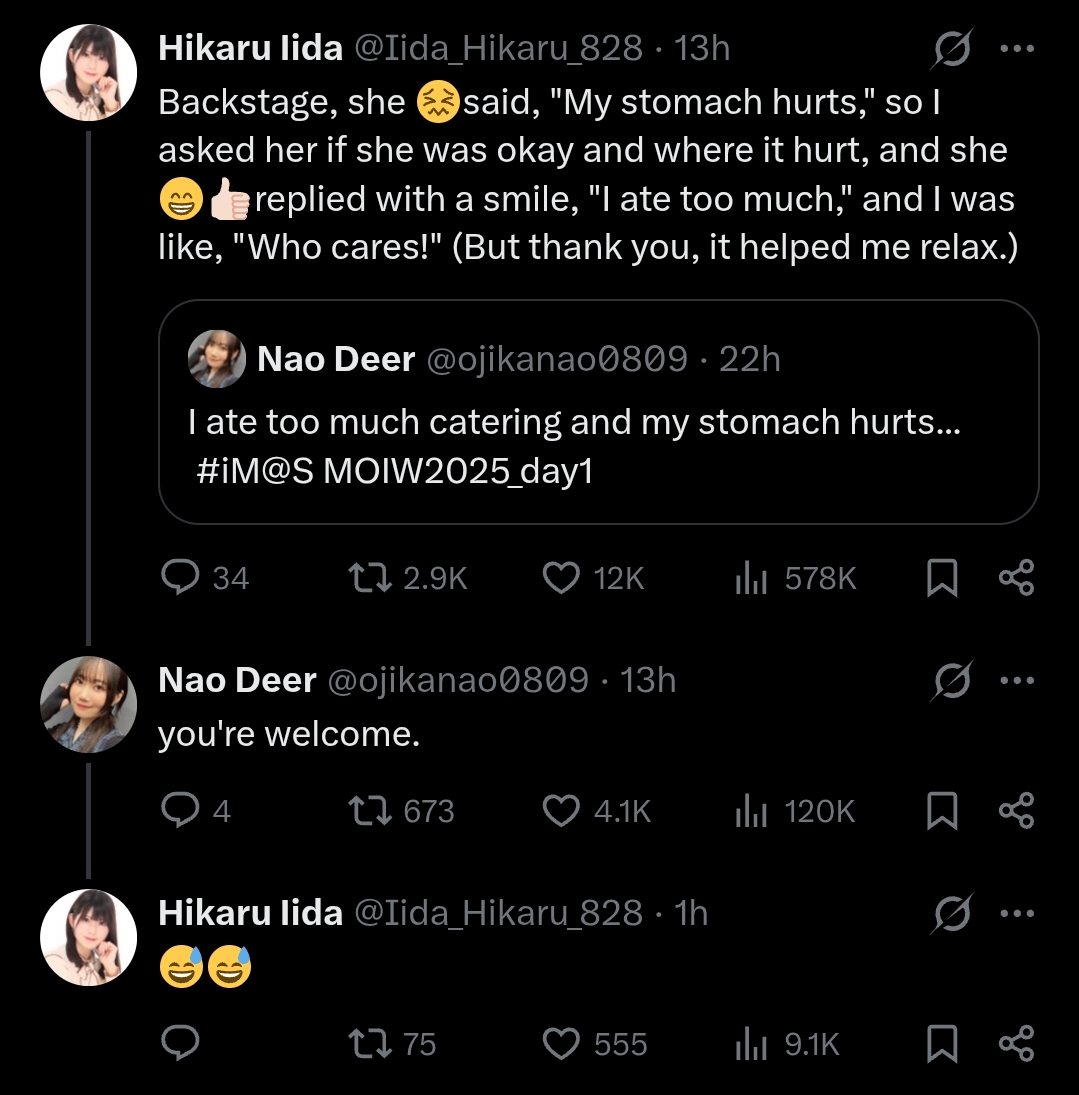This screenshot has height=1095, width=1079.
Task: Reply to Nao Deer's "you're welcome" tweet
Action: (180, 811)
